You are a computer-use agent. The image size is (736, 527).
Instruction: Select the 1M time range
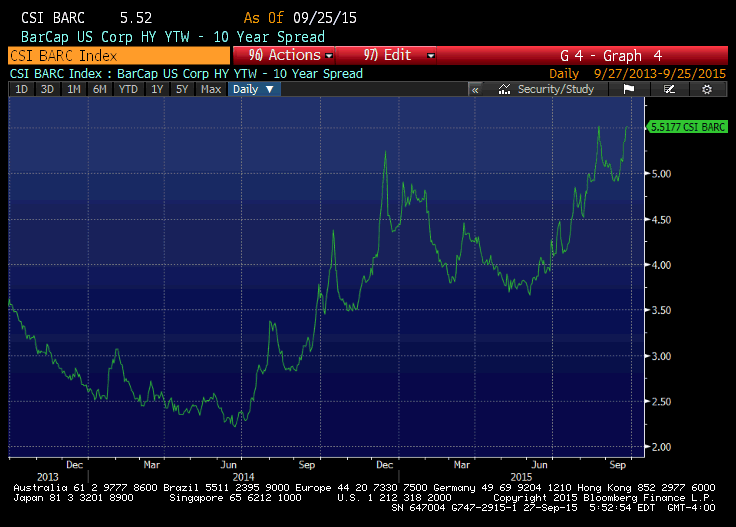(x=74, y=89)
